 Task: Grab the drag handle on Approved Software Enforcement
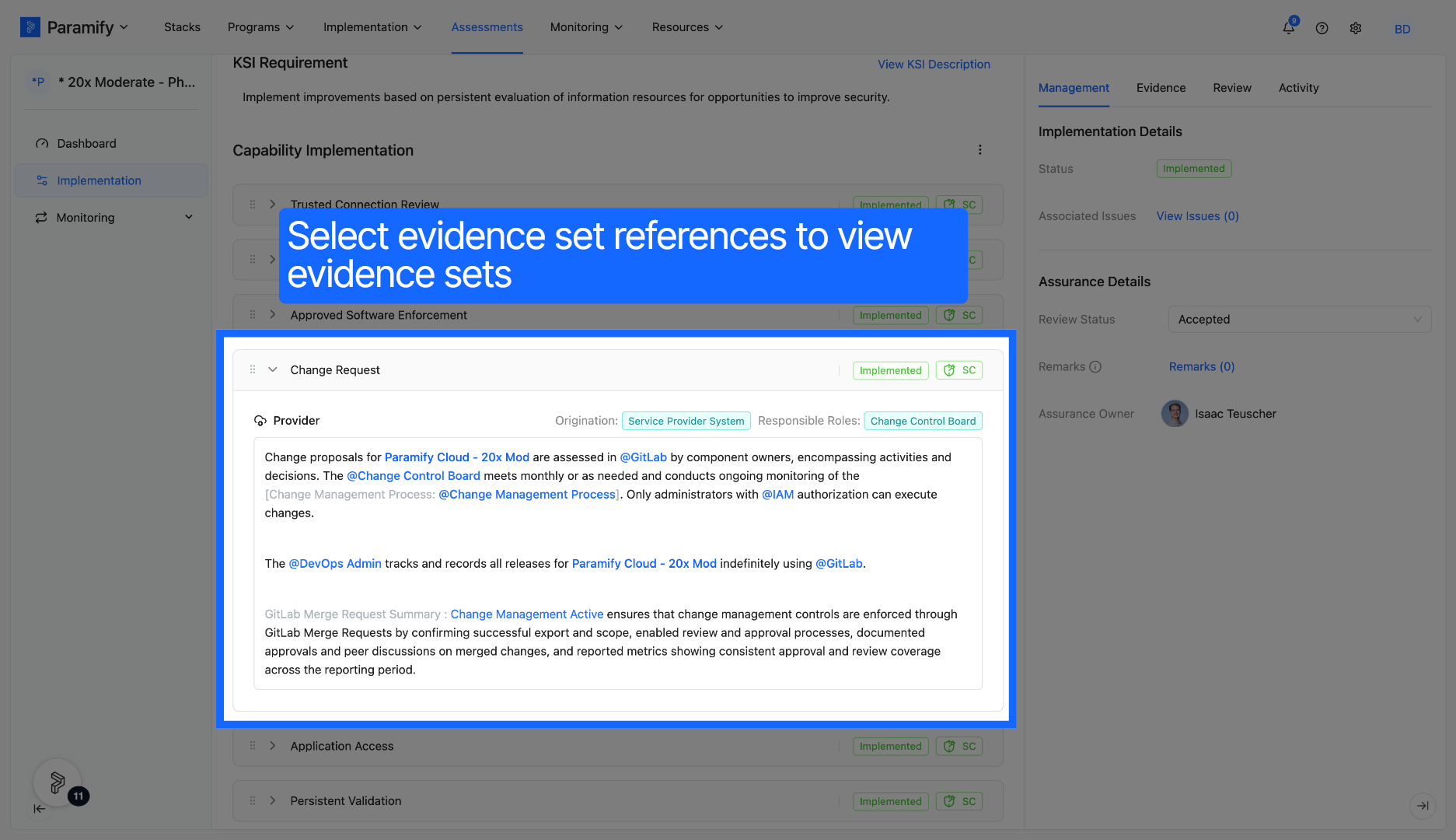click(x=253, y=315)
